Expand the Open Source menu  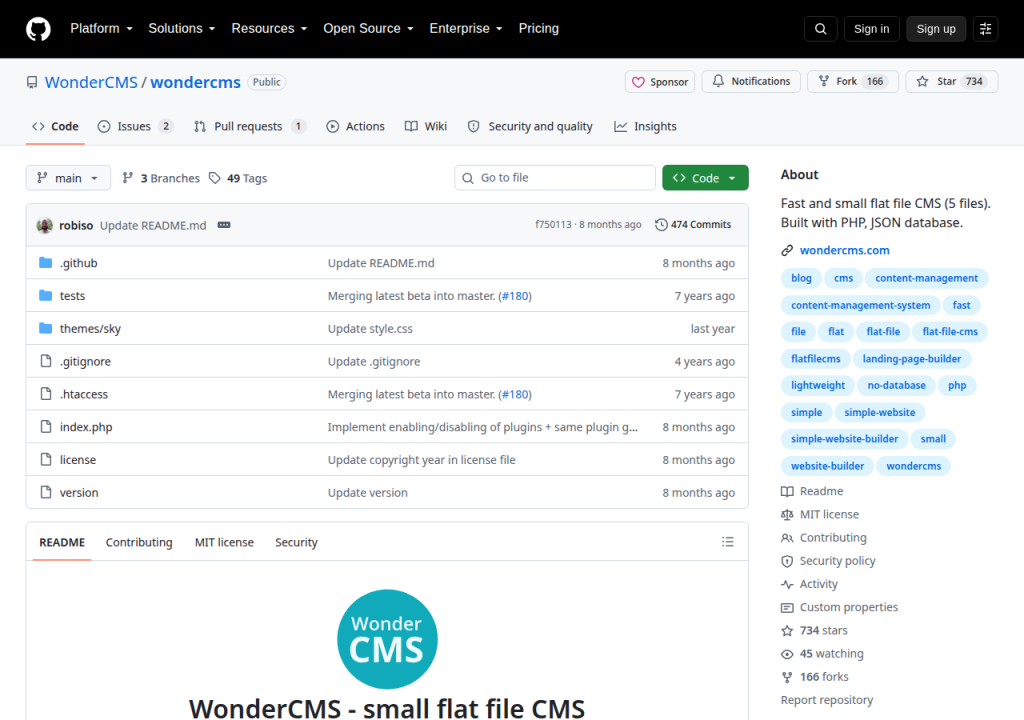pos(368,29)
